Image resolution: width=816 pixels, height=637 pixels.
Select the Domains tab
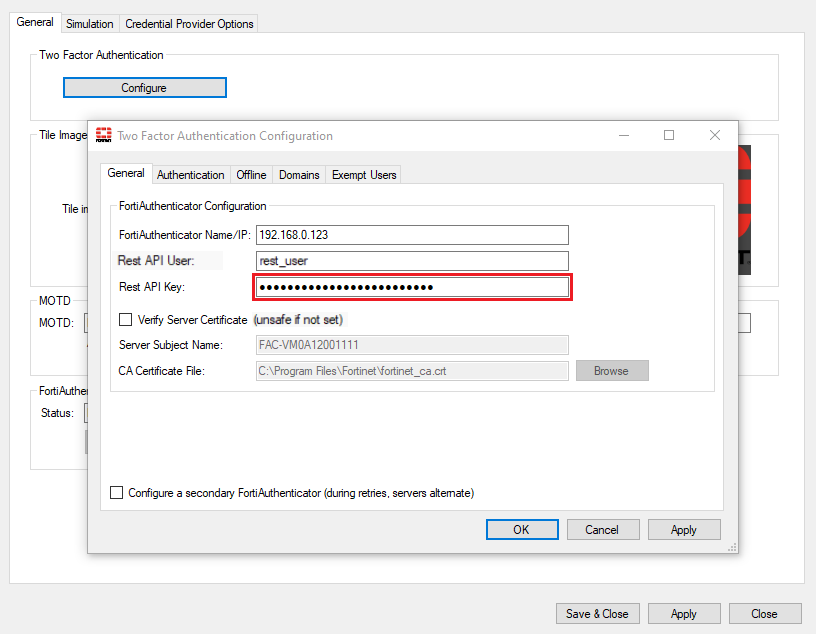pos(299,174)
